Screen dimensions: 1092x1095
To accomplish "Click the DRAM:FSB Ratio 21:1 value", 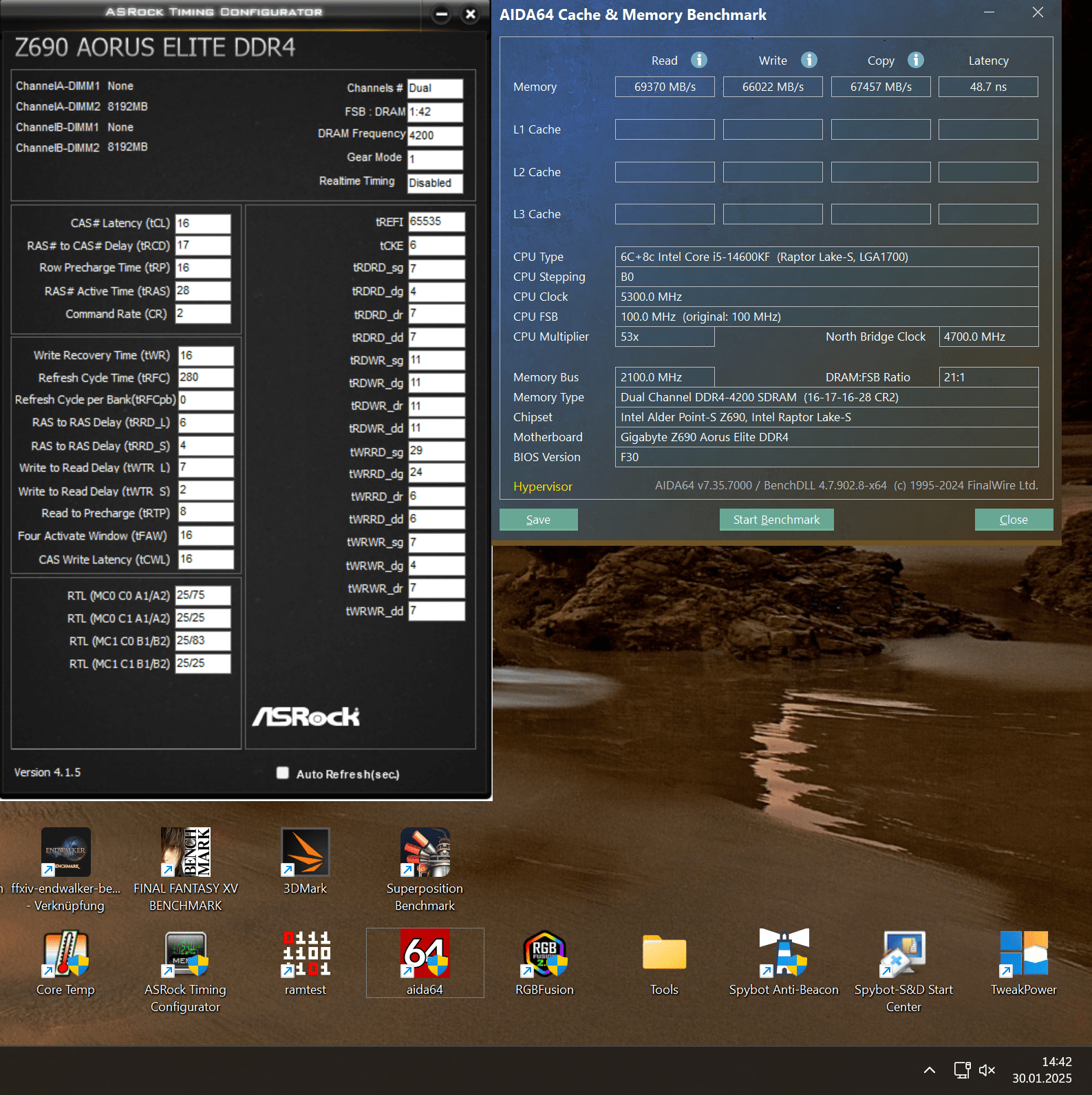I will [x=988, y=377].
